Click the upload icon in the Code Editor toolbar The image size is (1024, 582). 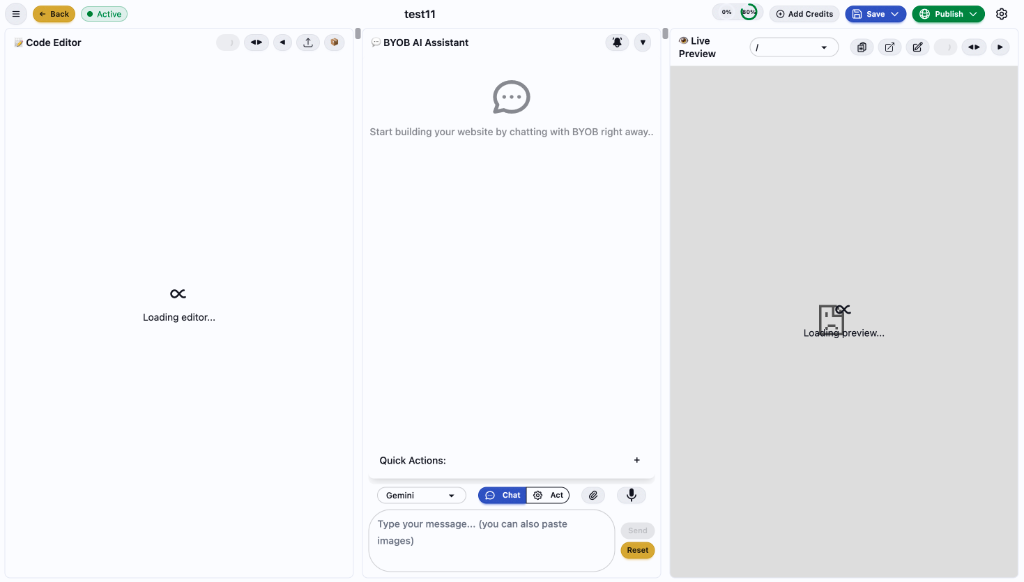307,42
